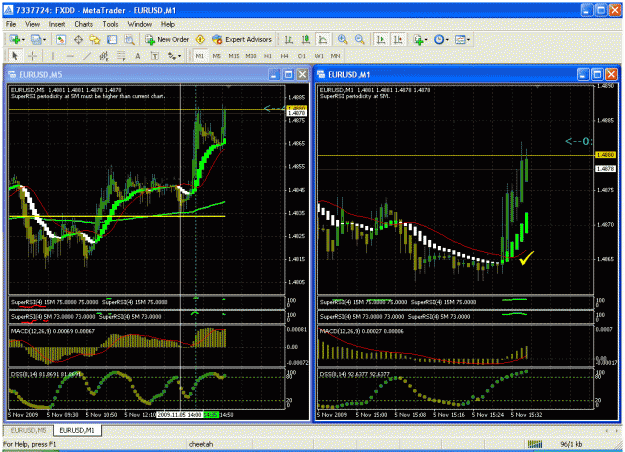This screenshot has height=452, width=625.
Task: Select the Horizontal Line drawing tool
Action: click(x=70, y=56)
